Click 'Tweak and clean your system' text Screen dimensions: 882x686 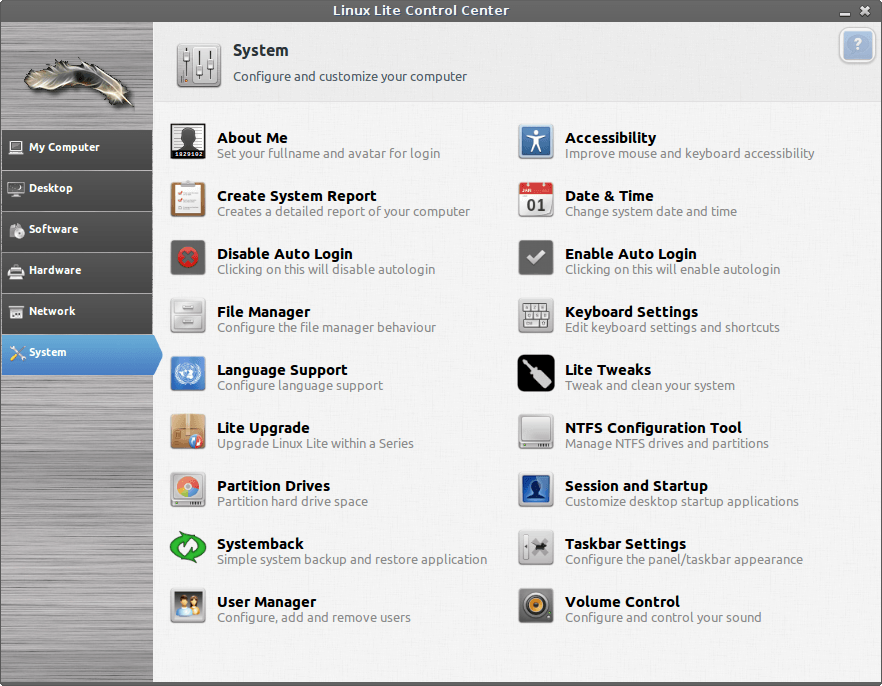(650, 386)
